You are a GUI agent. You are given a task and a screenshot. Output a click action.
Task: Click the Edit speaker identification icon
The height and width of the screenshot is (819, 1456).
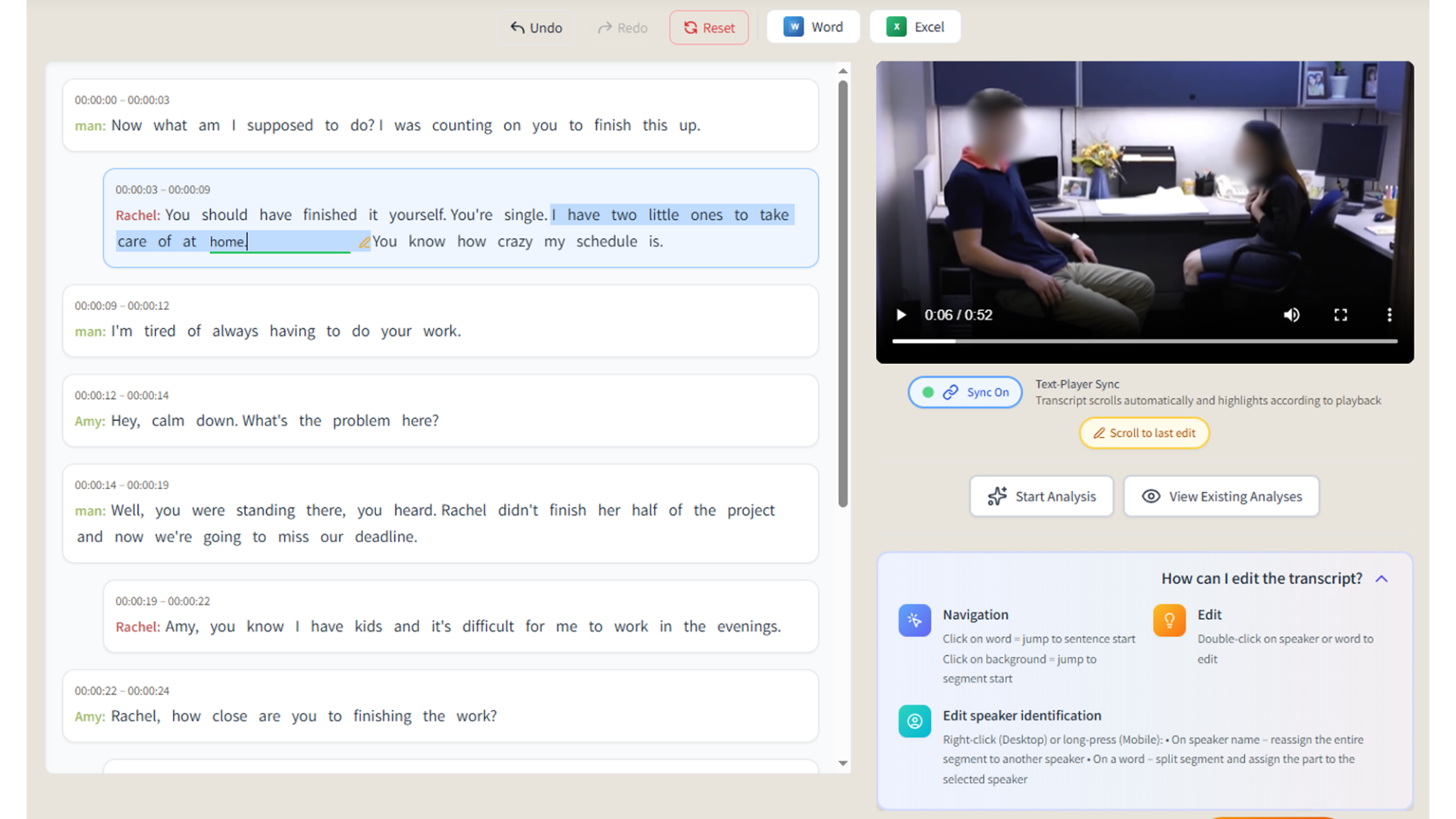point(915,721)
